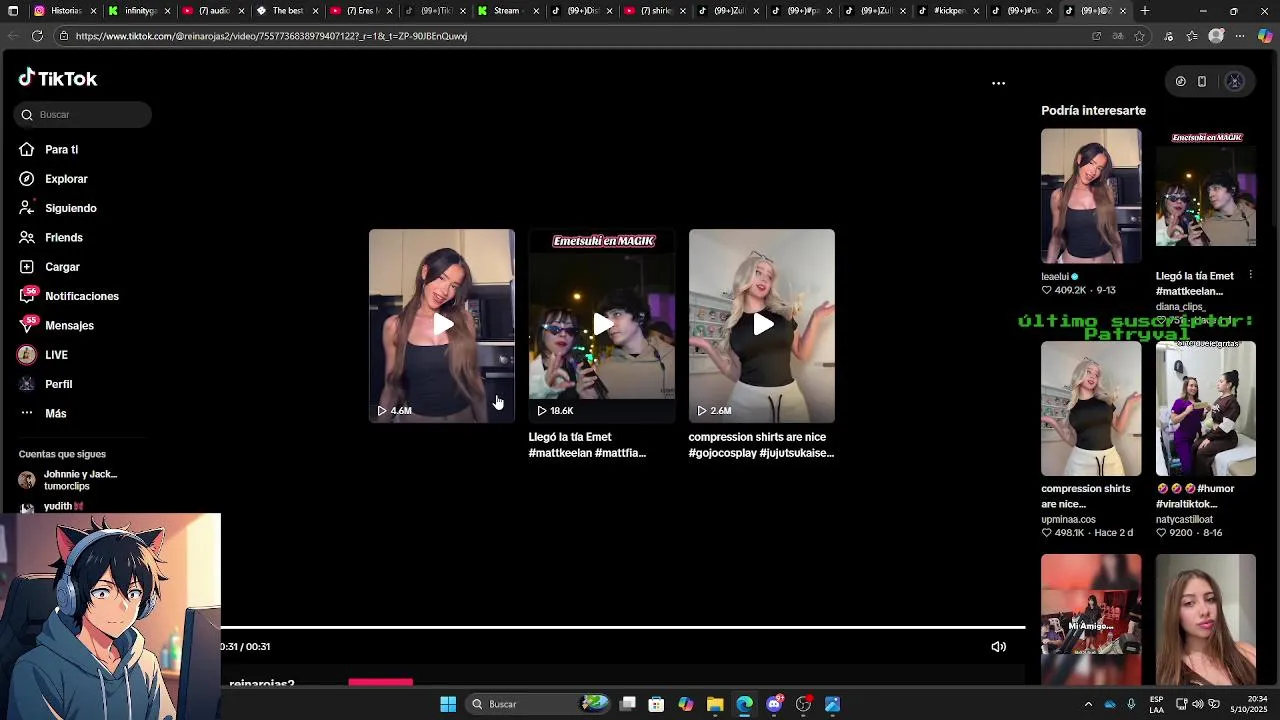The height and width of the screenshot is (720, 1280).
Task: Open the LIVE section
Action: (x=56, y=355)
